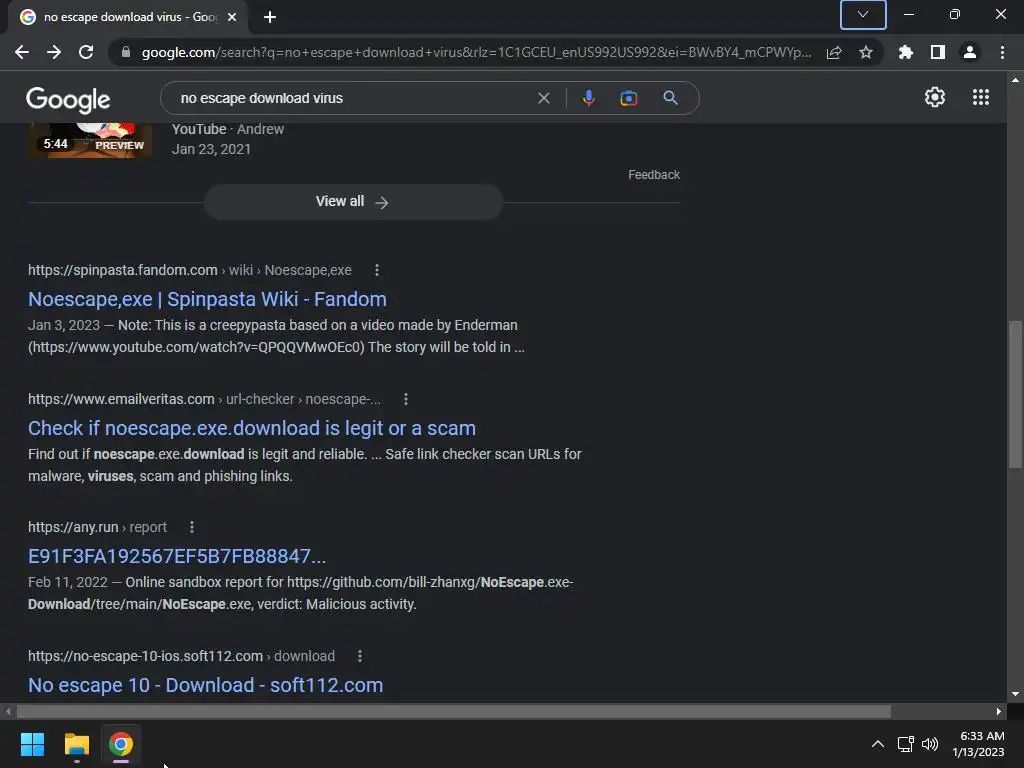Go to Google home logo
The width and height of the screenshot is (1024, 768).
pos(68,99)
